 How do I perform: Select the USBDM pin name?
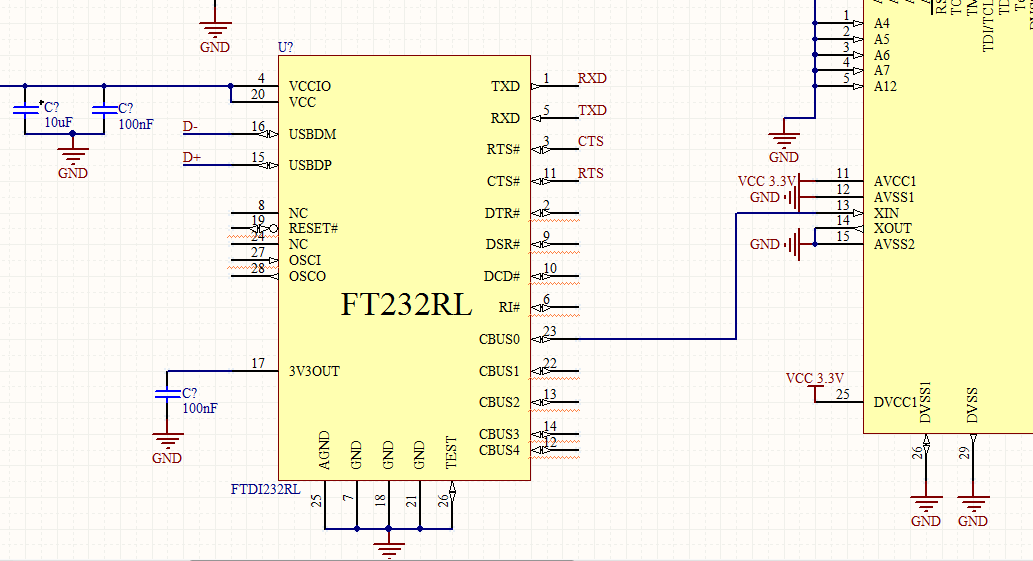(312, 134)
